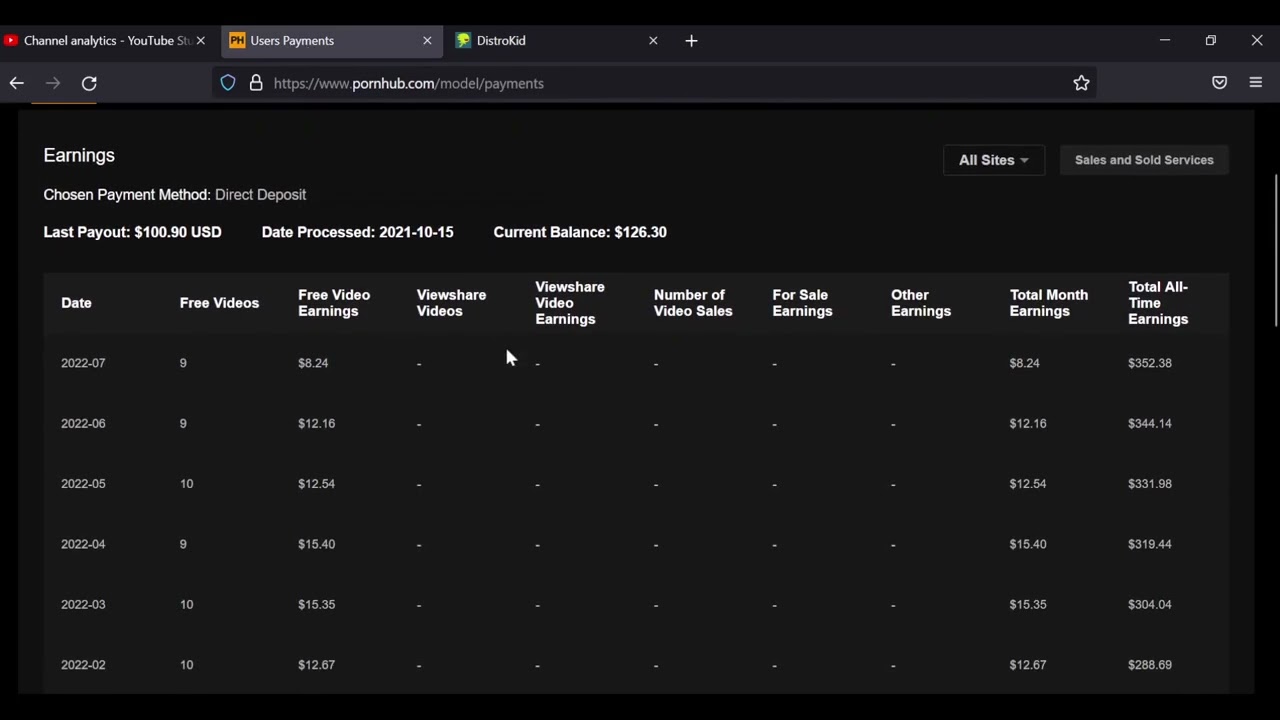Click the For Sale Earnings header

(802, 303)
